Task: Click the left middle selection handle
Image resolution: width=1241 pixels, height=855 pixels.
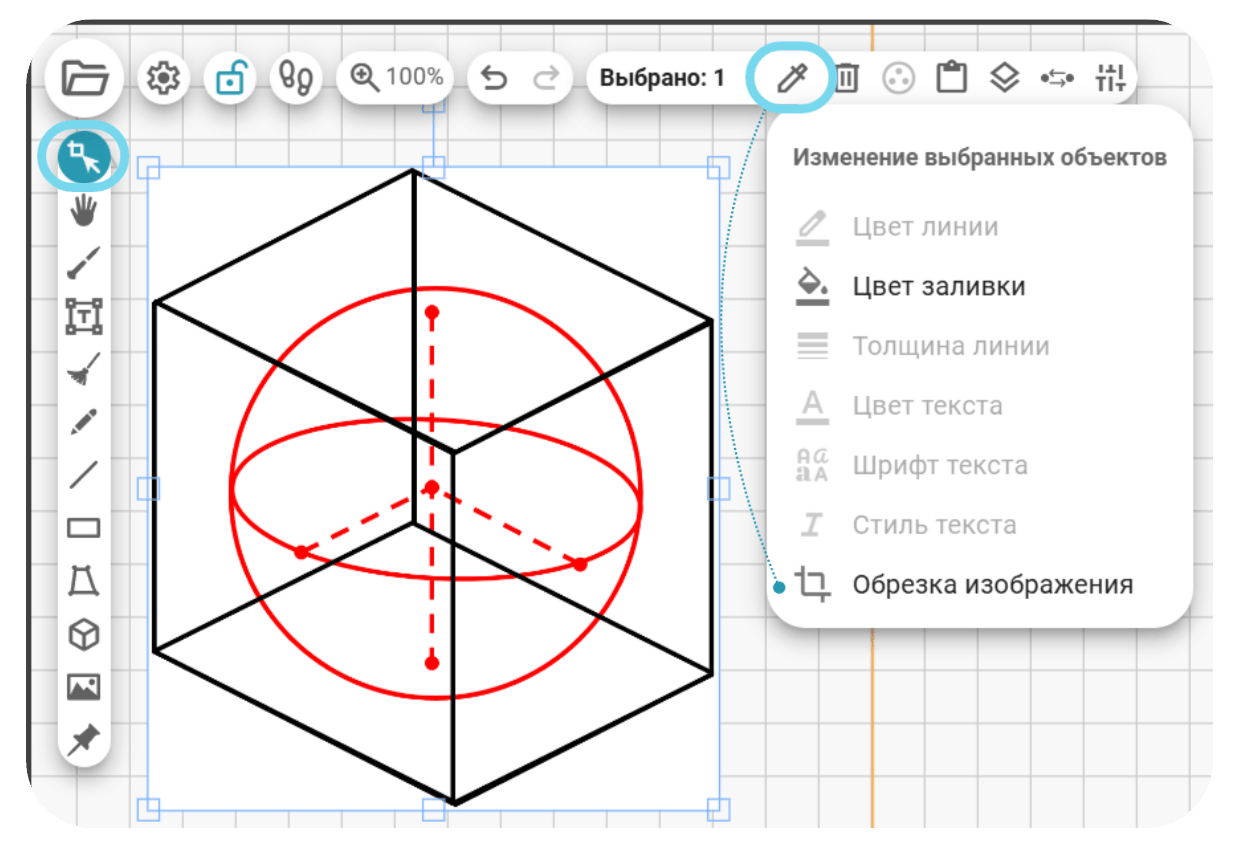Action: click(148, 488)
